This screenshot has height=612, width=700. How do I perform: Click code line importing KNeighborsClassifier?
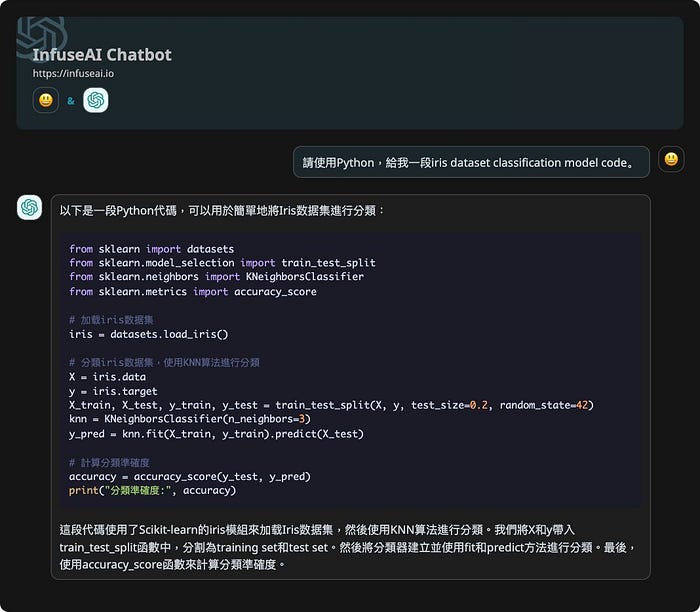(217, 277)
